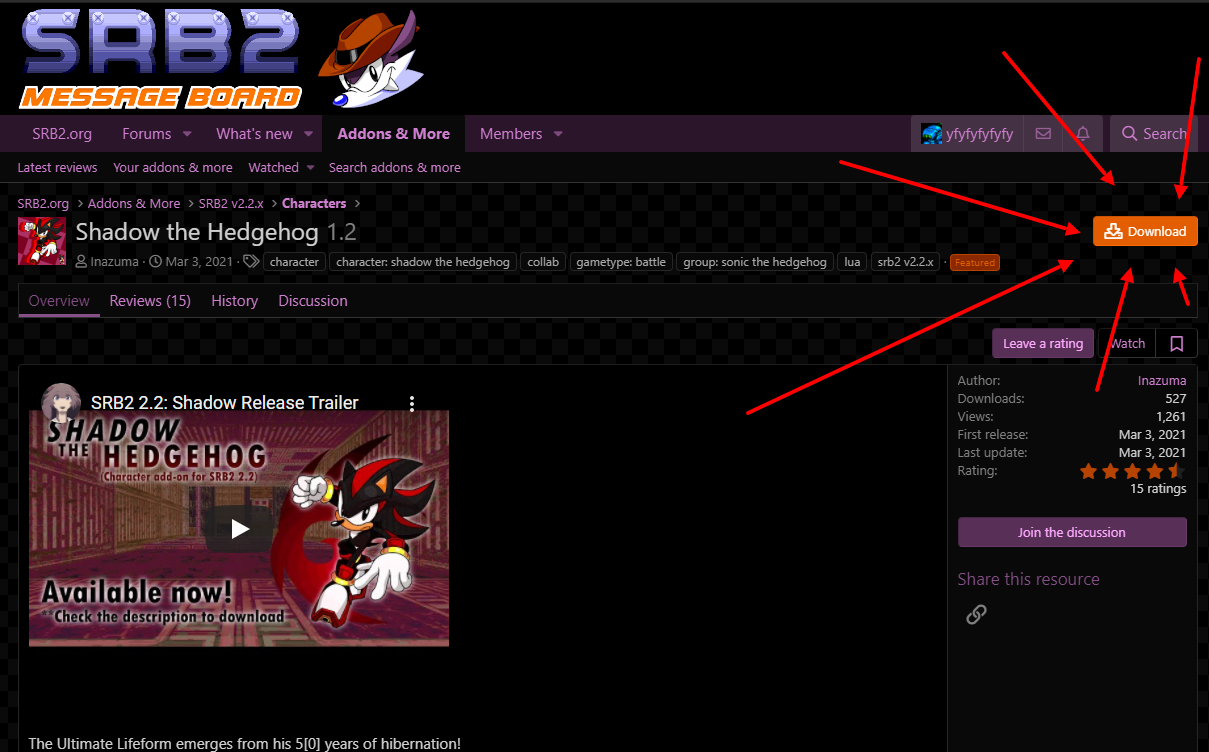Select the 'character' tag
This screenshot has height=752, width=1209.
(x=294, y=262)
